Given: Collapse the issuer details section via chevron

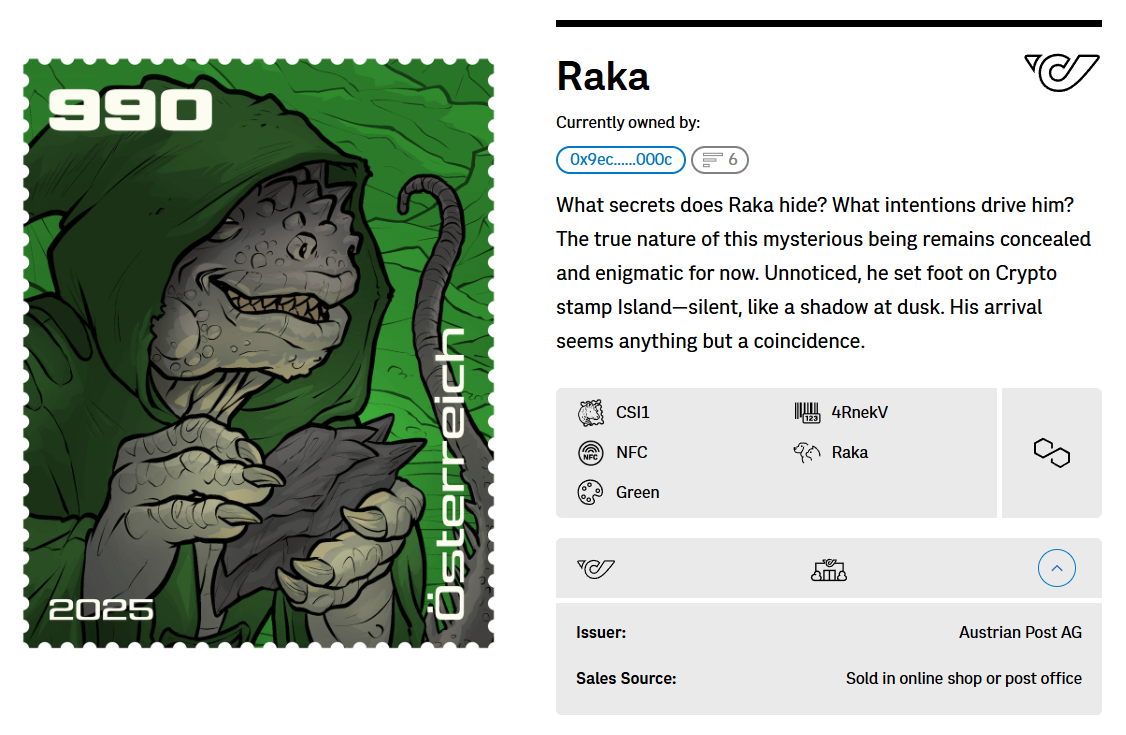Looking at the screenshot, I should pyautogui.click(x=1057, y=568).
